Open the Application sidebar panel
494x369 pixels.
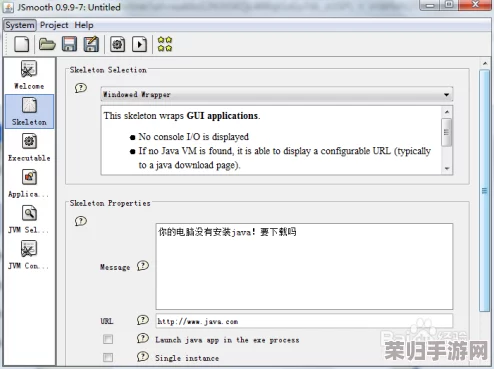coord(29,183)
